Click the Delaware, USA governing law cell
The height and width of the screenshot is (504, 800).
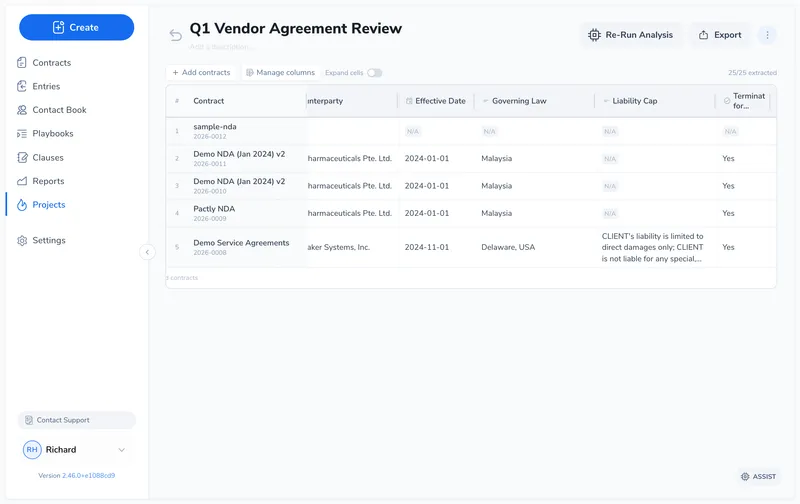508,247
